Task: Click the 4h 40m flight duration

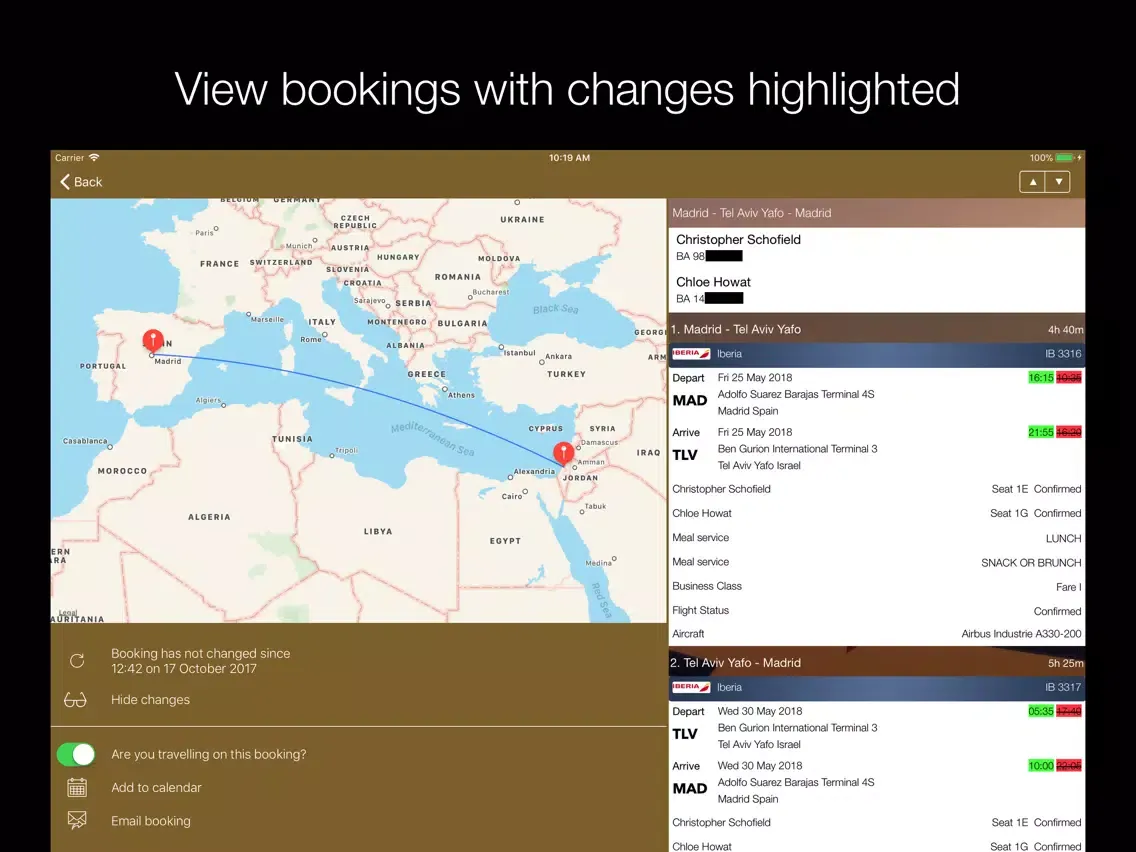Action: click(1065, 330)
